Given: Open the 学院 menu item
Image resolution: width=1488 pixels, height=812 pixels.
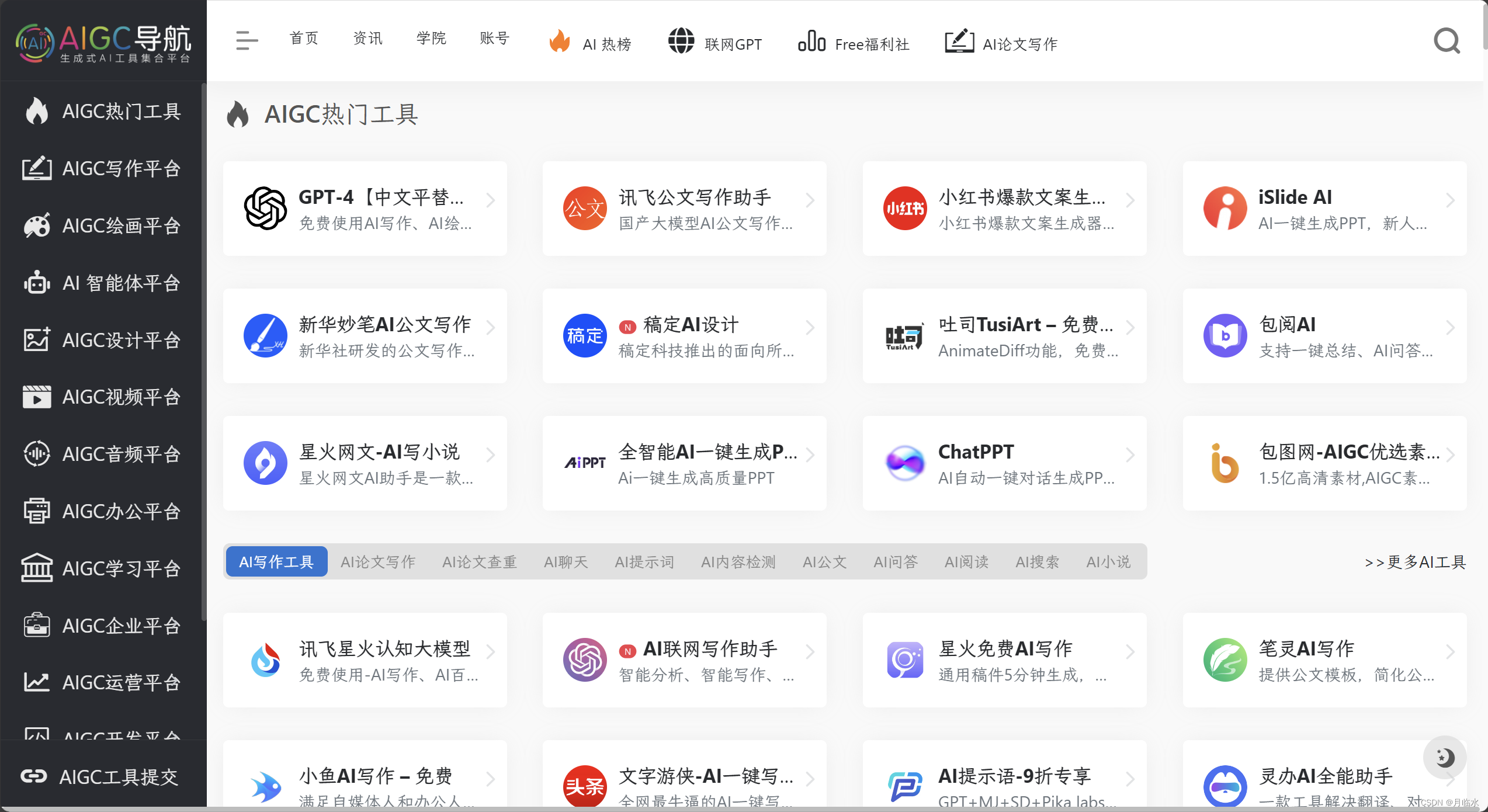Looking at the screenshot, I should (431, 39).
